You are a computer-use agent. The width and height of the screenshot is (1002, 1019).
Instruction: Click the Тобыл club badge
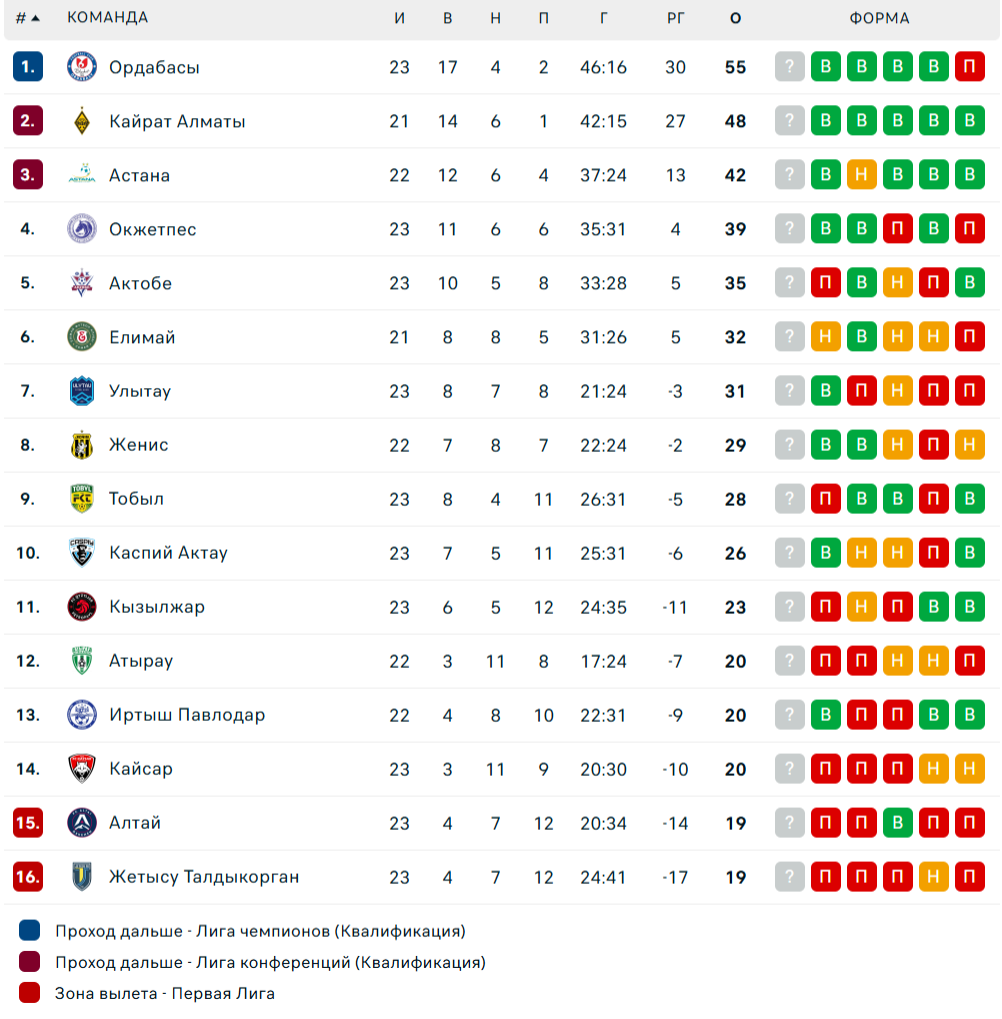(82, 498)
